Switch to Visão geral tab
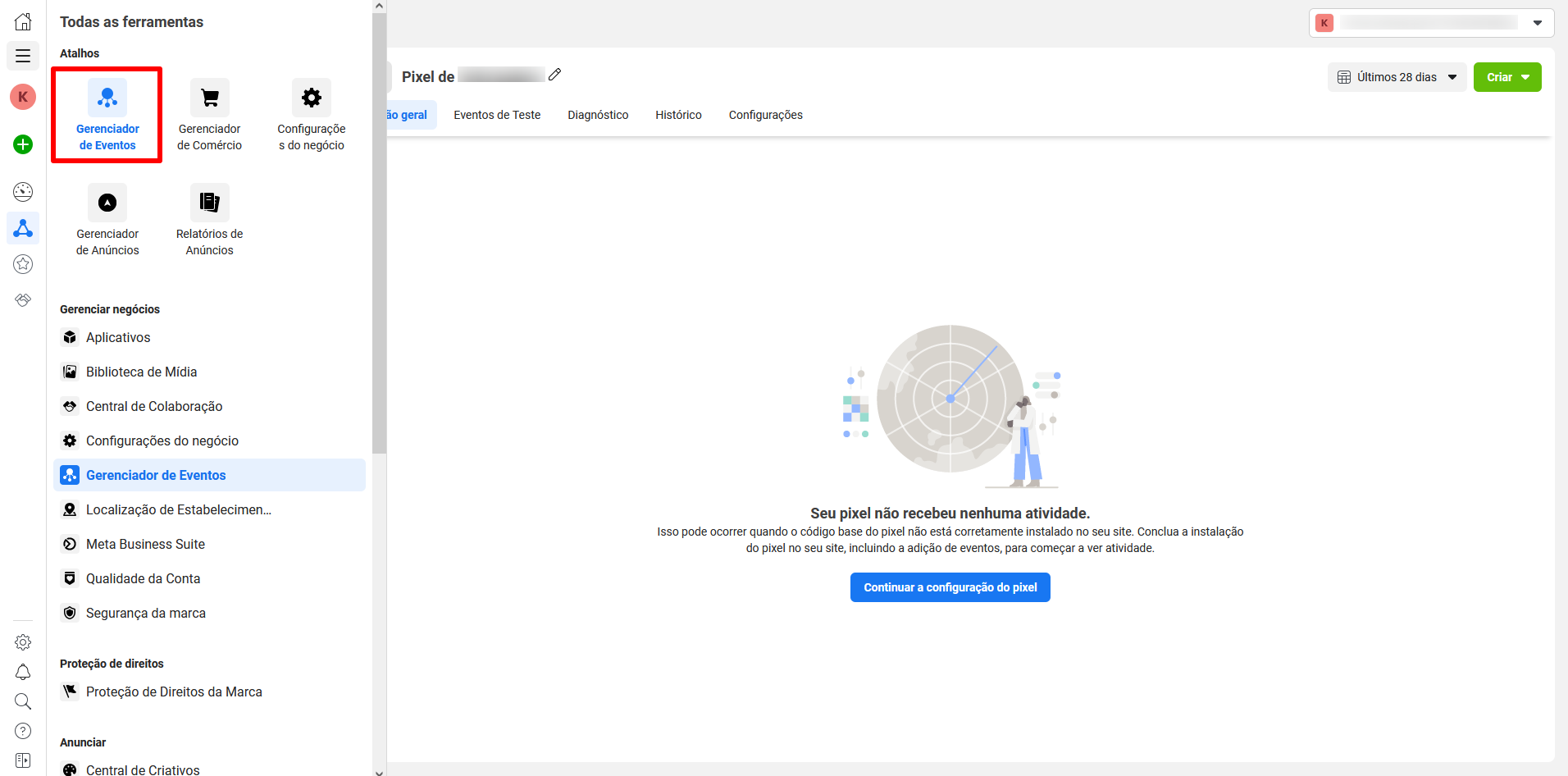The width and height of the screenshot is (1568, 776). pyautogui.click(x=410, y=115)
